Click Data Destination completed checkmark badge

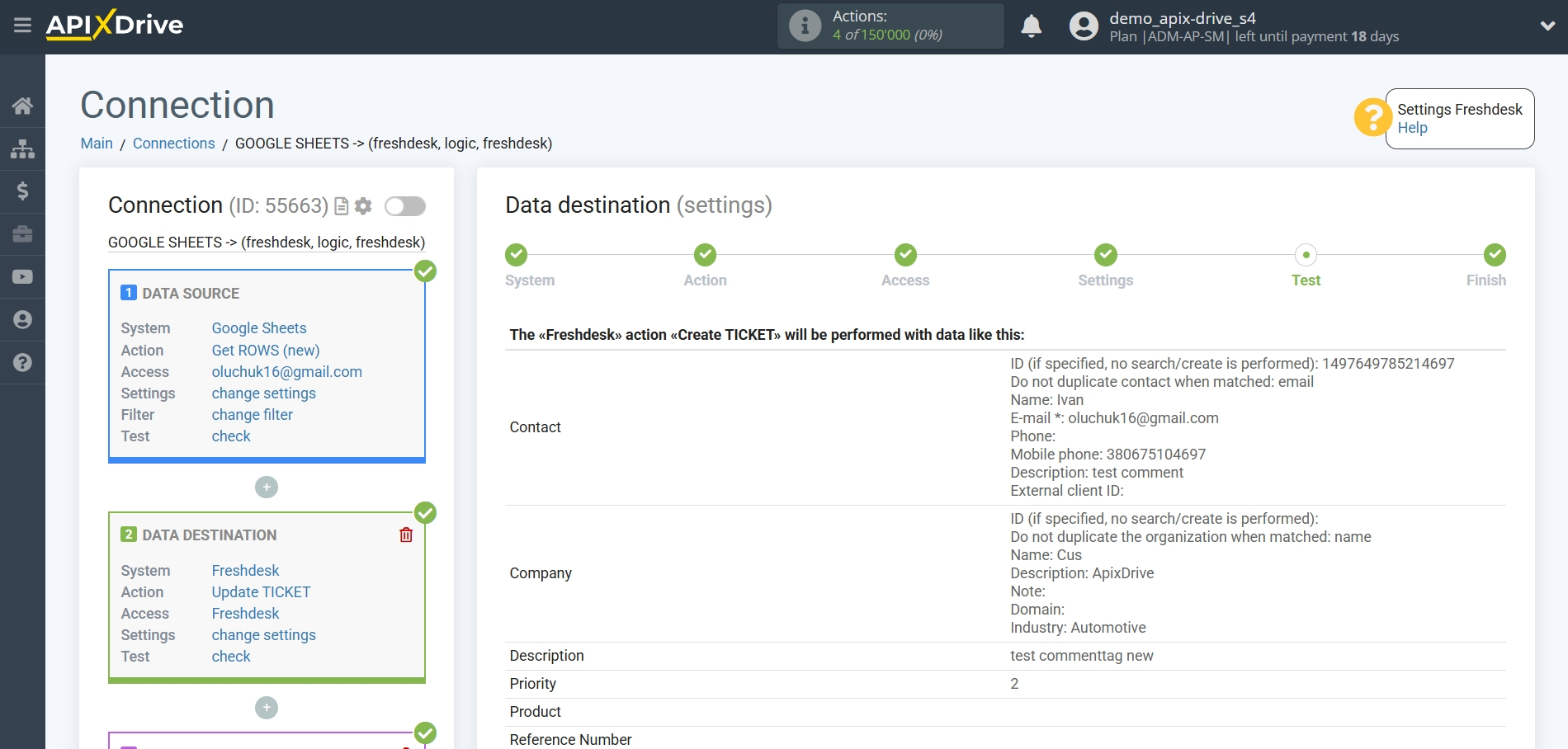point(425,512)
